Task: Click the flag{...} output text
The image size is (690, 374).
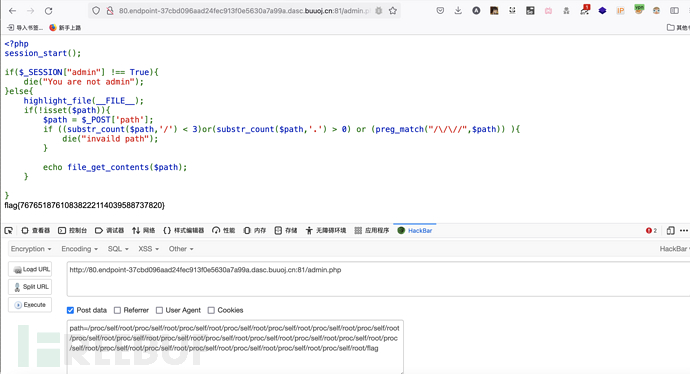Action: 84,205
